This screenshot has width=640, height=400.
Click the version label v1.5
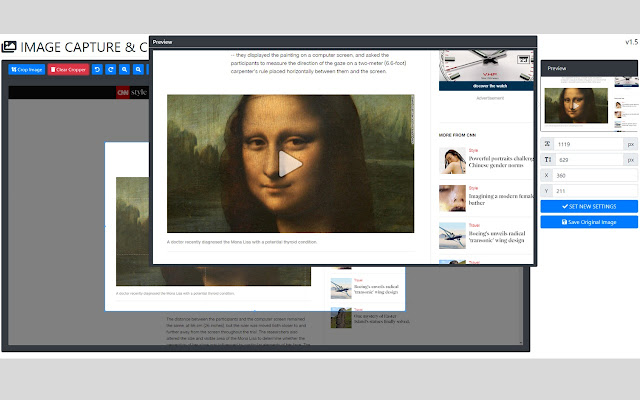(631, 42)
